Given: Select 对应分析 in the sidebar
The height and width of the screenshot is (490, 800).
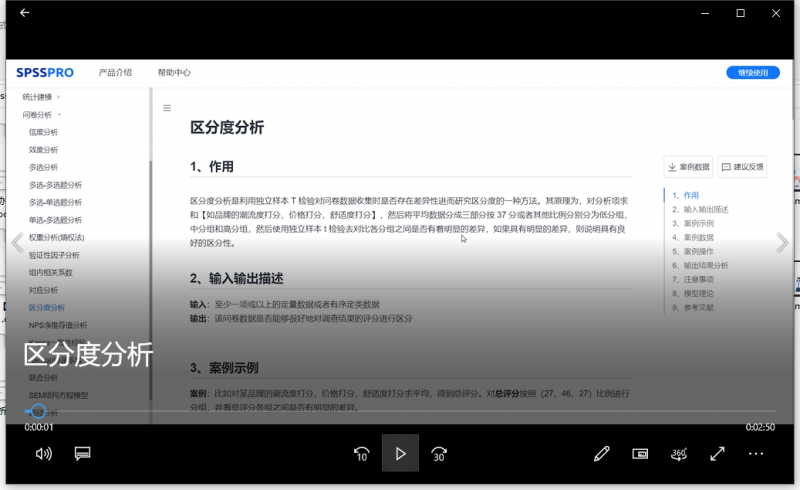Looking at the screenshot, I should [43, 290].
